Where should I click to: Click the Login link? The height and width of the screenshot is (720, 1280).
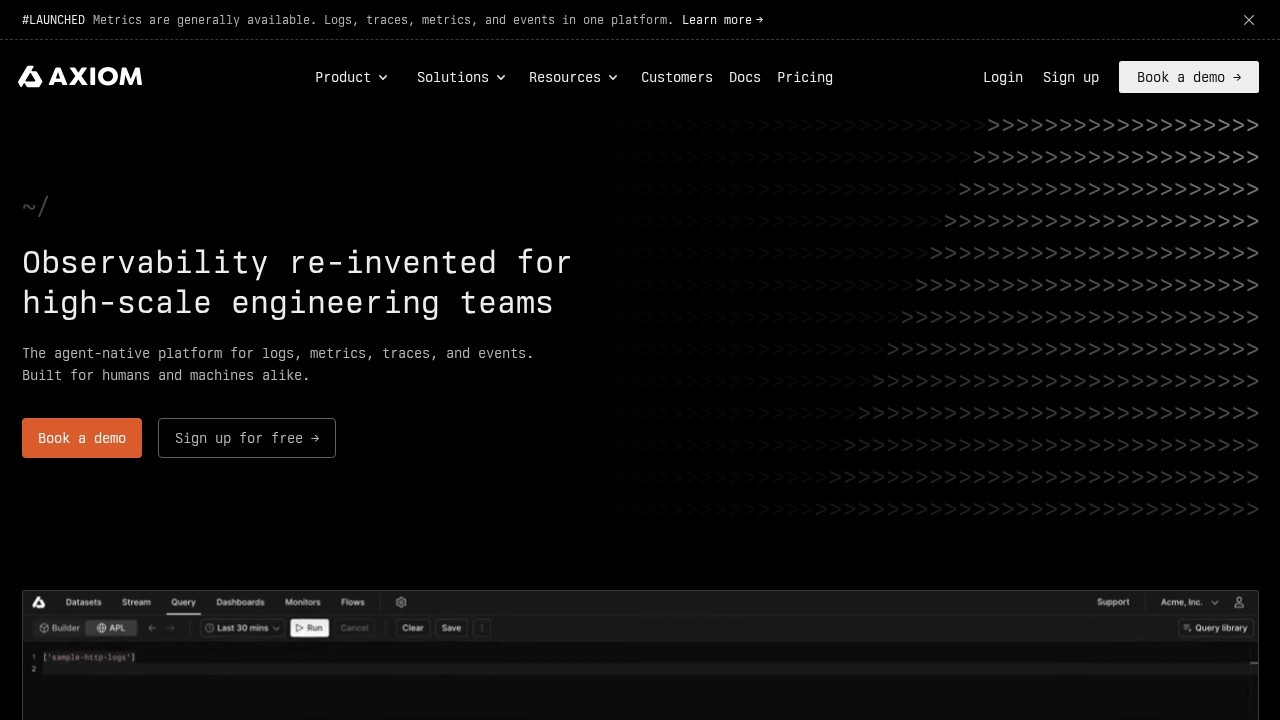coord(1003,77)
